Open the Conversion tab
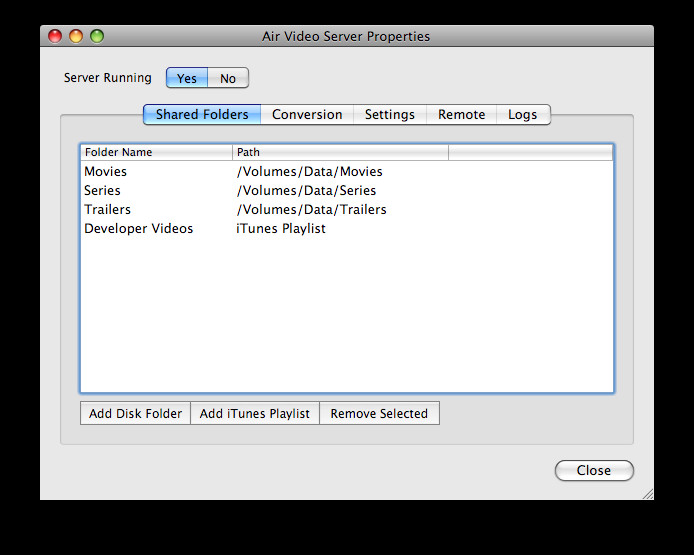Image resolution: width=694 pixels, height=555 pixels. [x=307, y=115]
